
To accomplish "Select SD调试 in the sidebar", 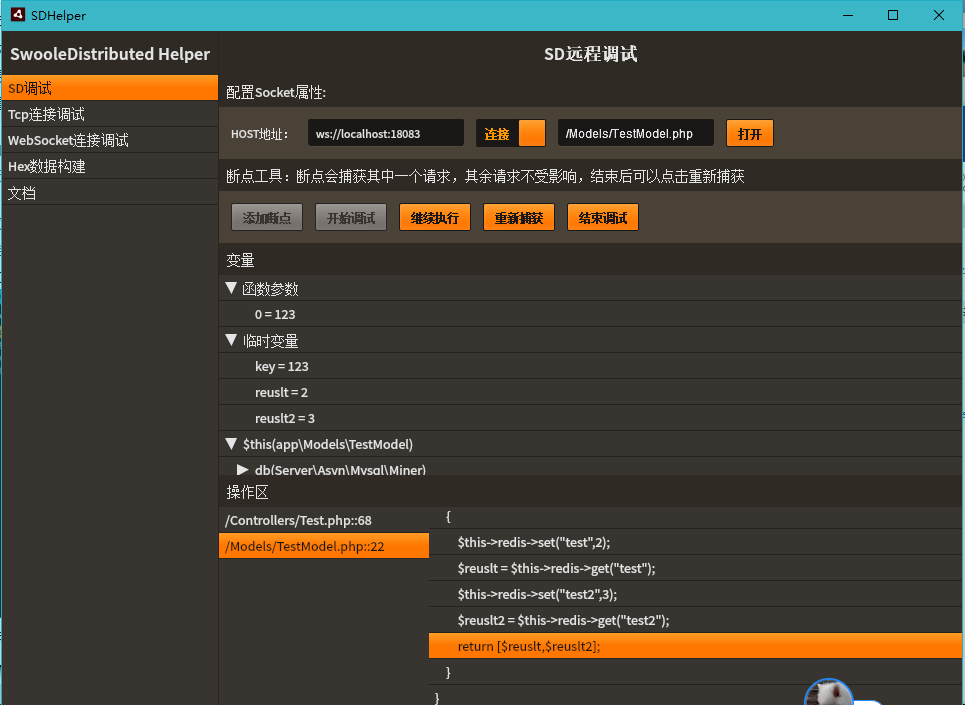I will pyautogui.click(x=109, y=89).
